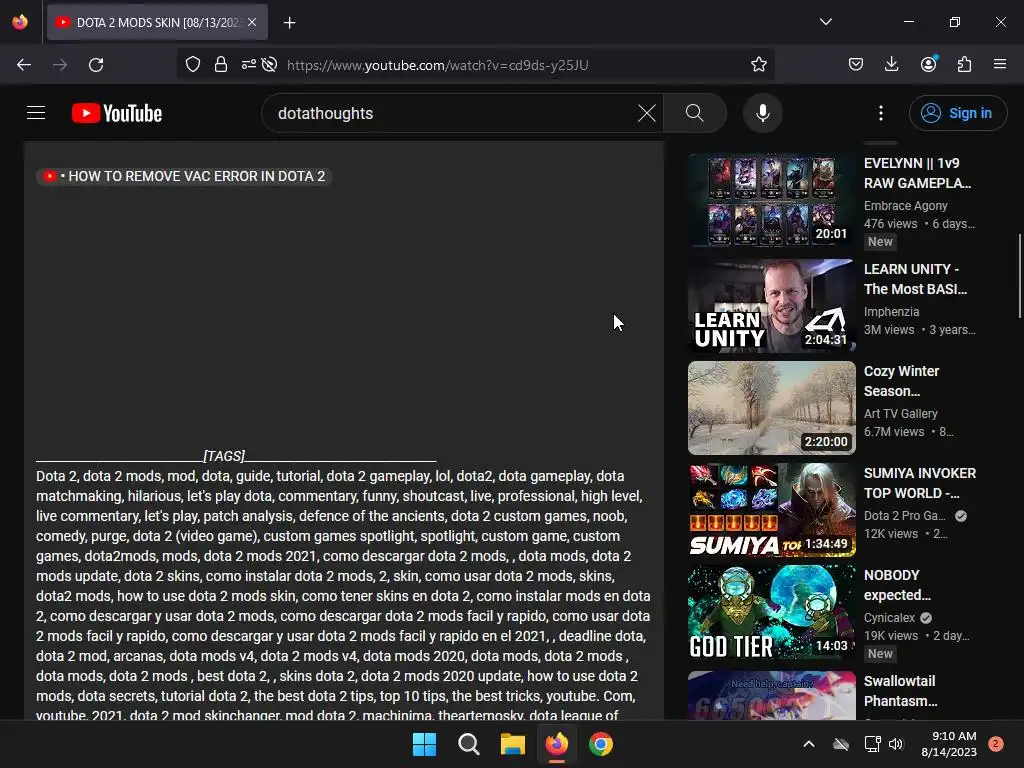Show hidden tray icons chevron
Viewport: 1024px width, 768px height.
(x=808, y=744)
